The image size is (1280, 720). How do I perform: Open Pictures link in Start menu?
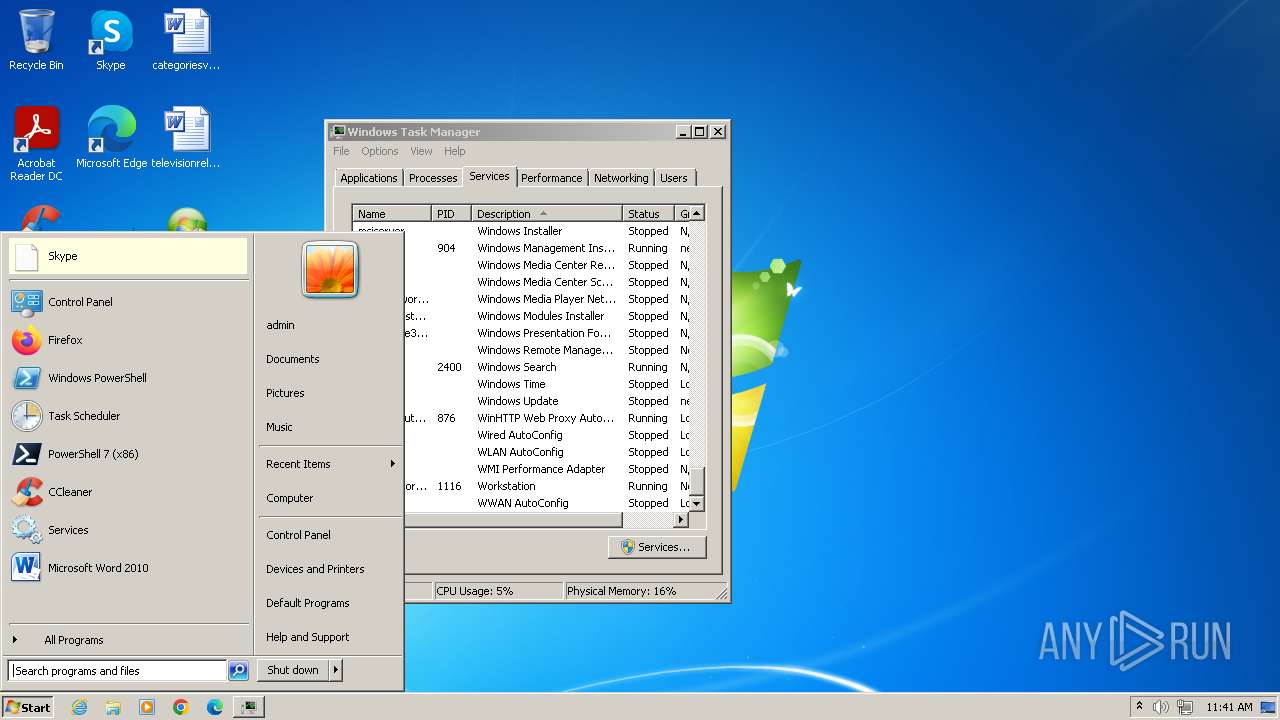point(285,393)
